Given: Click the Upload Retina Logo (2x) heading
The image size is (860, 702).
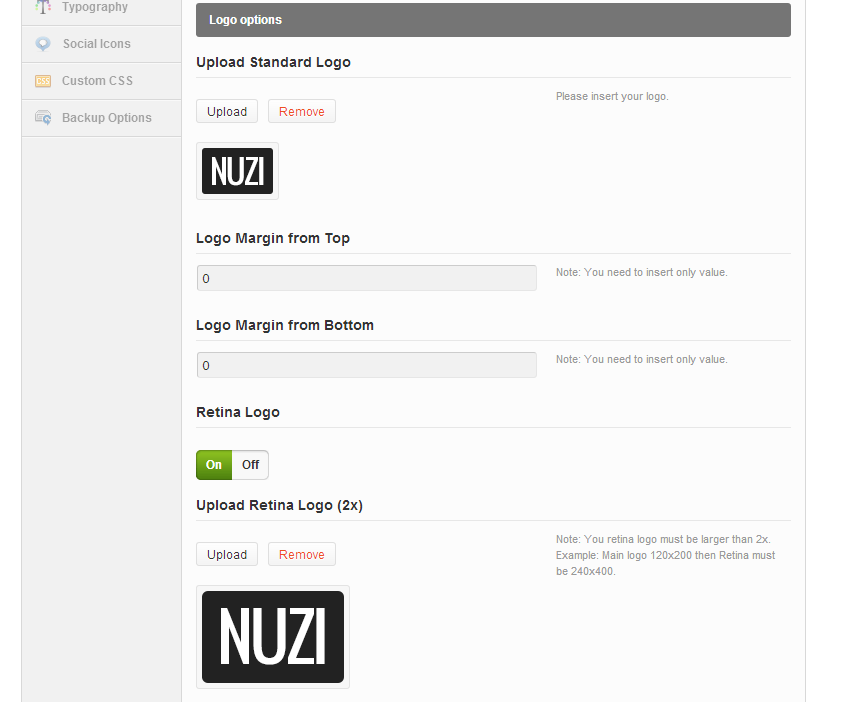Looking at the screenshot, I should [x=279, y=505].
